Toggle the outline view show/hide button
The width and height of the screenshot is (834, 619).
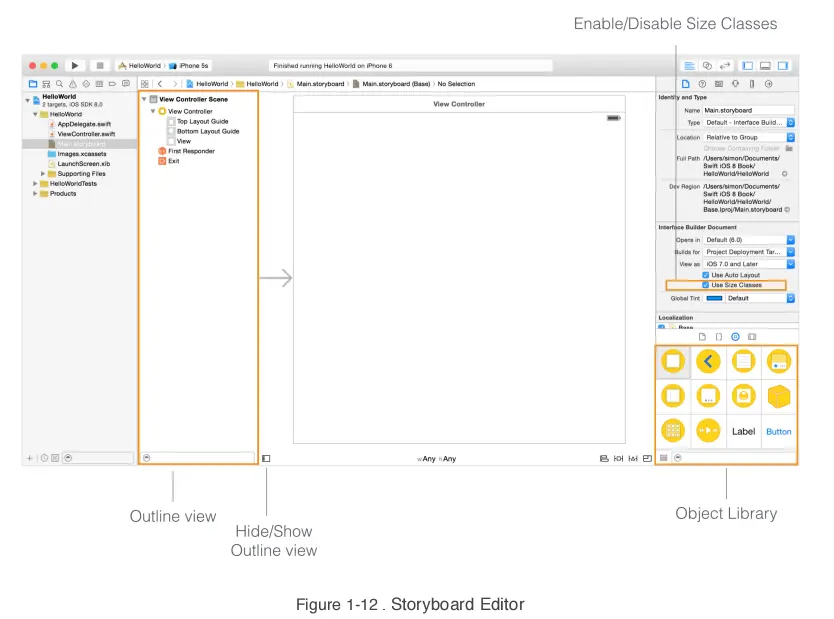(x=266, y=458)
